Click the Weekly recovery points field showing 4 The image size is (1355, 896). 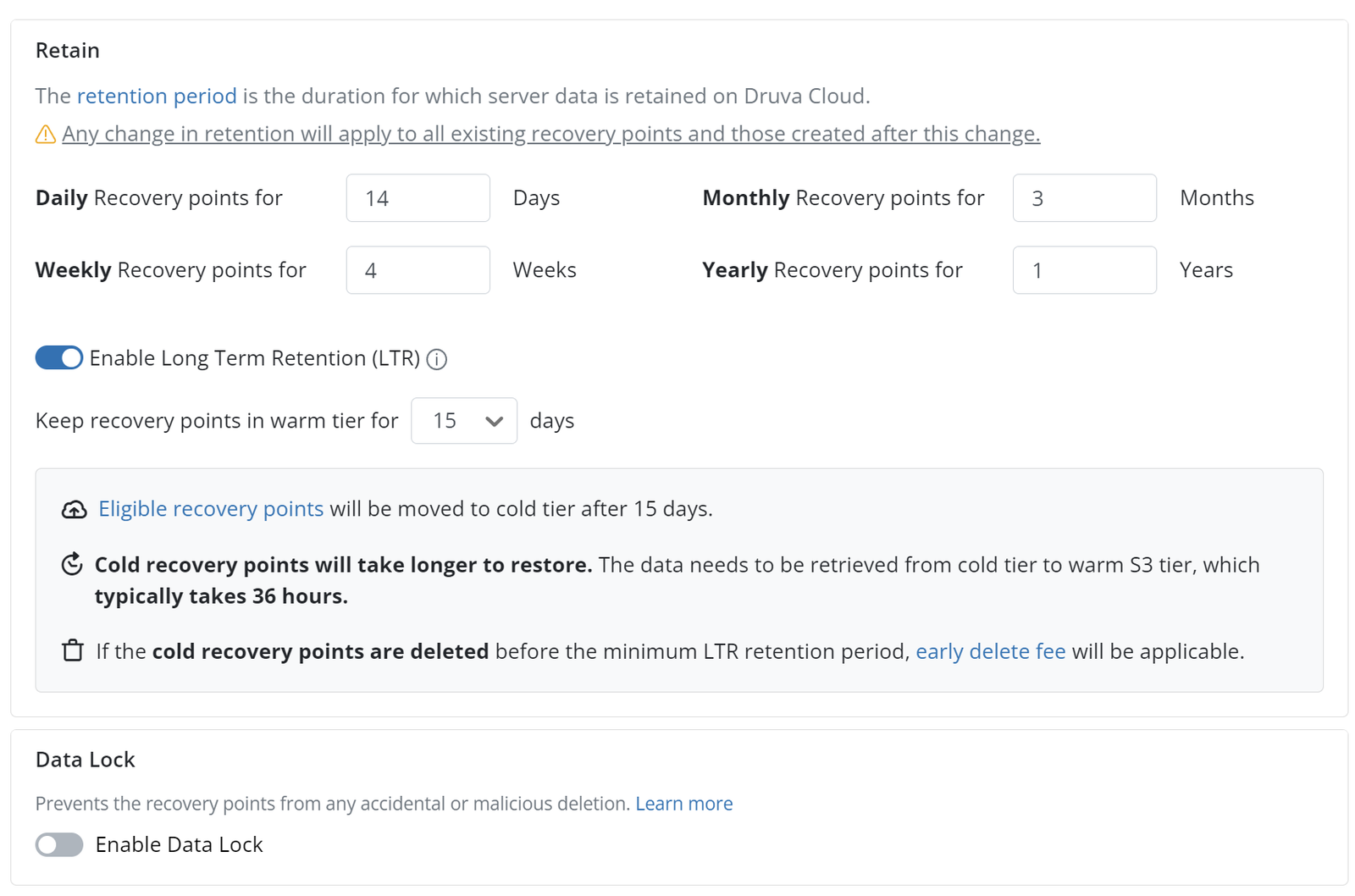pyautogui.click(x=418, y=269)
